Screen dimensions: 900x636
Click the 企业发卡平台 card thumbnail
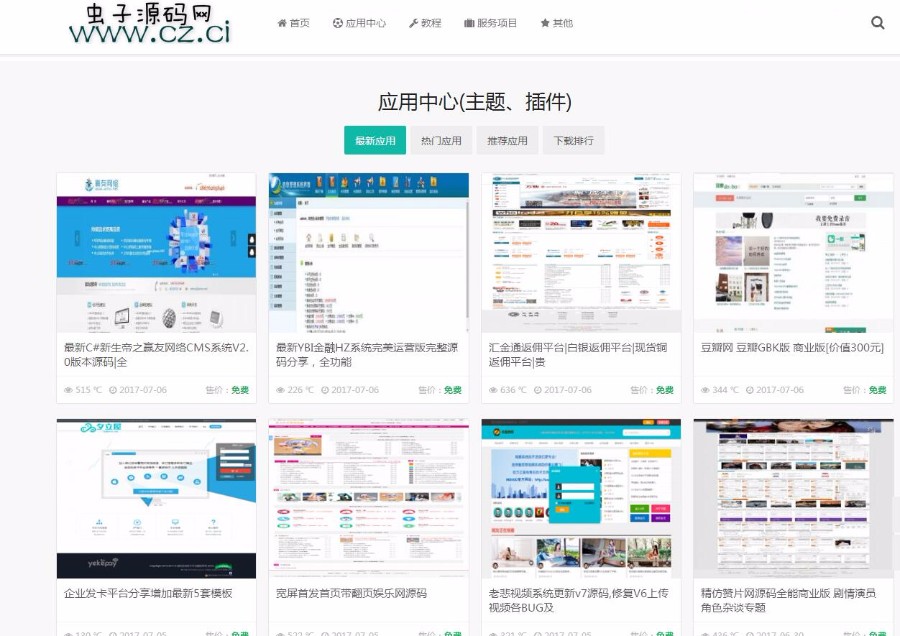click(x=155, y=493)
